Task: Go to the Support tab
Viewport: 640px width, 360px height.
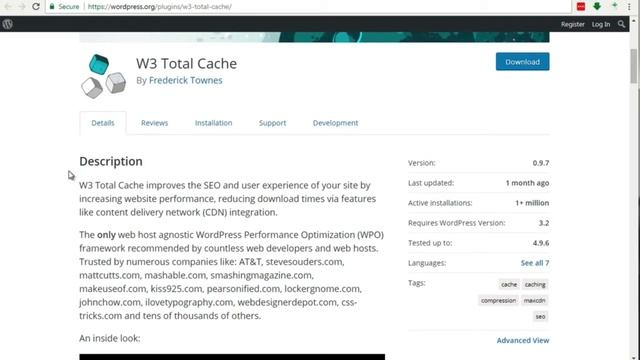Action: click(272, 123)
